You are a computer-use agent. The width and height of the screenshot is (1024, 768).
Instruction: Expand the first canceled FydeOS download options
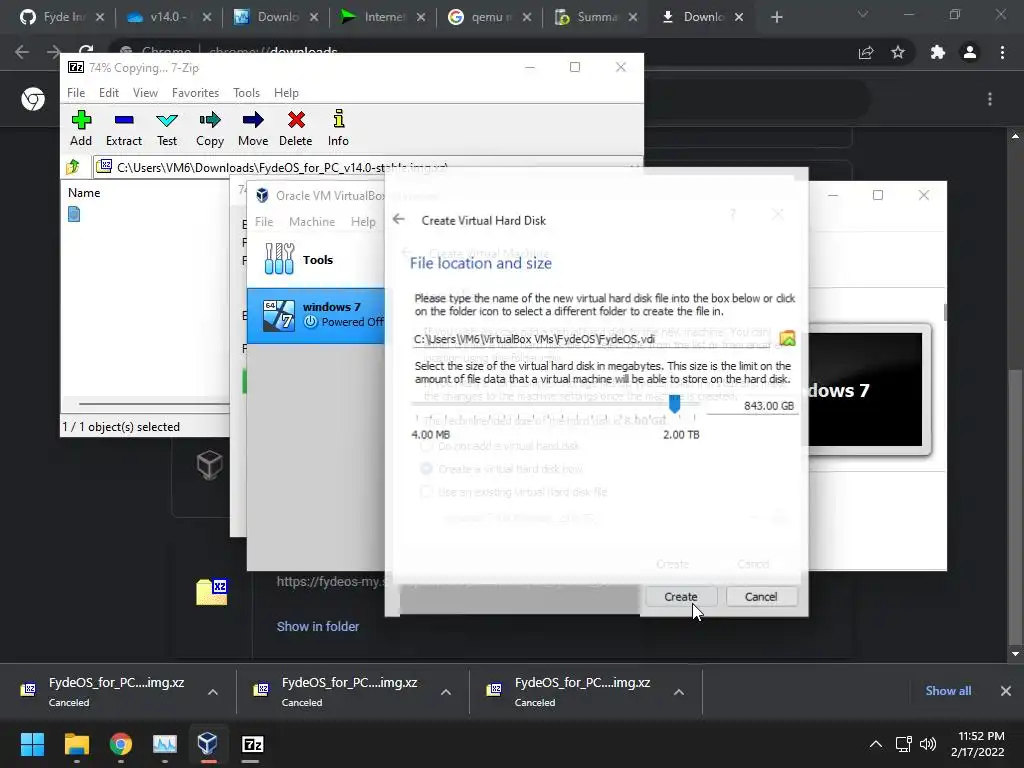213,692
